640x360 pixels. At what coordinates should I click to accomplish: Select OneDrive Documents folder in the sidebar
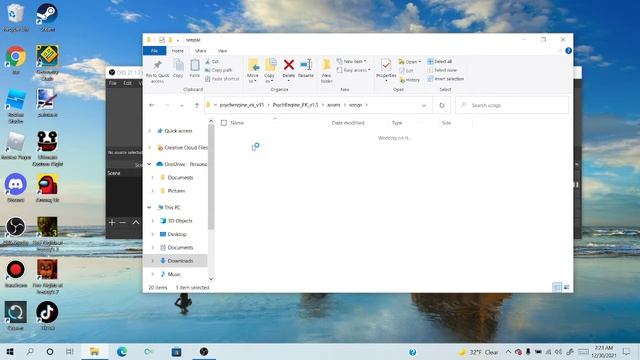point(180,178)
